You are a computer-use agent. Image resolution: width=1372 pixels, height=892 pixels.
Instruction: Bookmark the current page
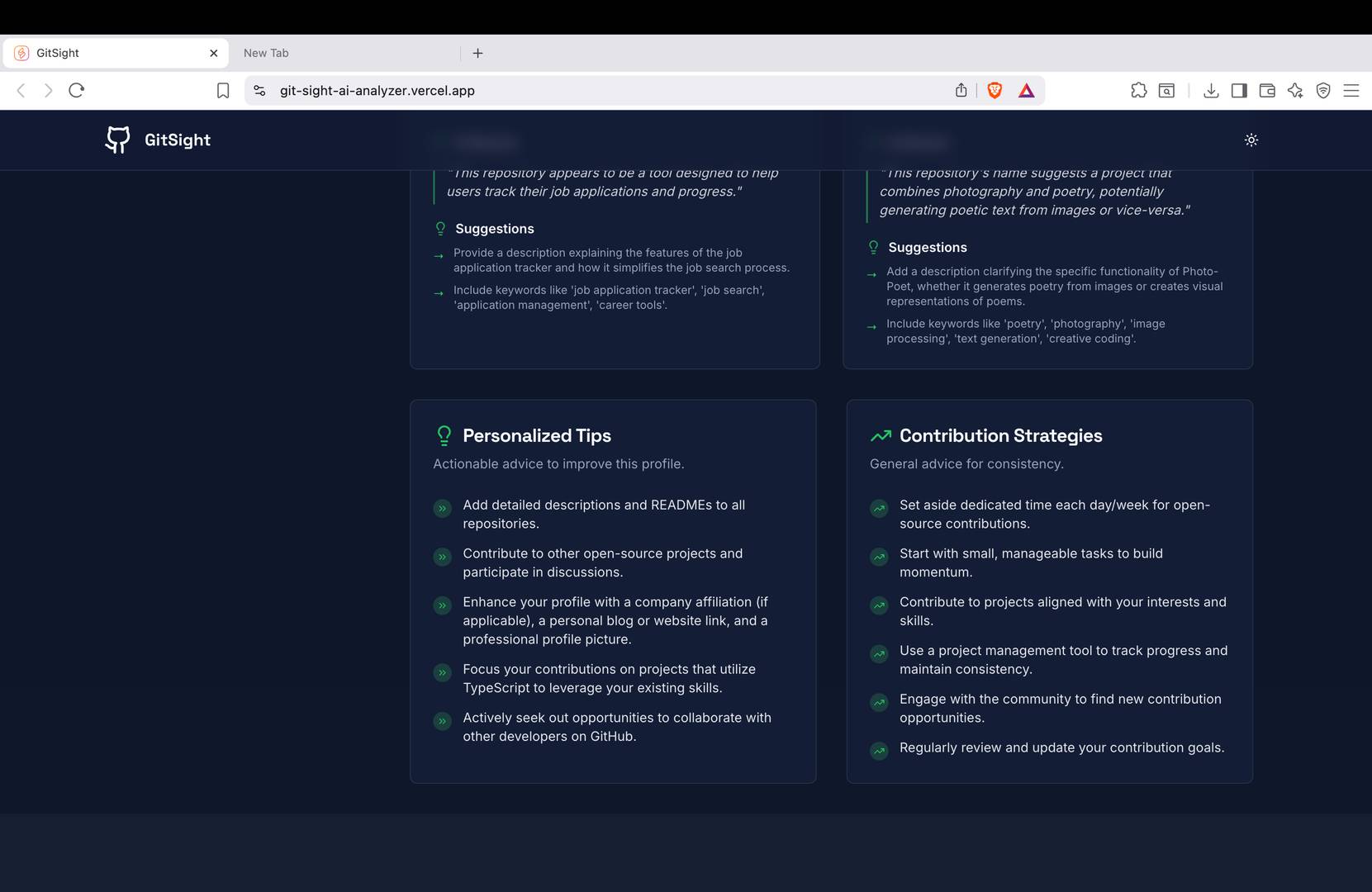tap(222, 90)
